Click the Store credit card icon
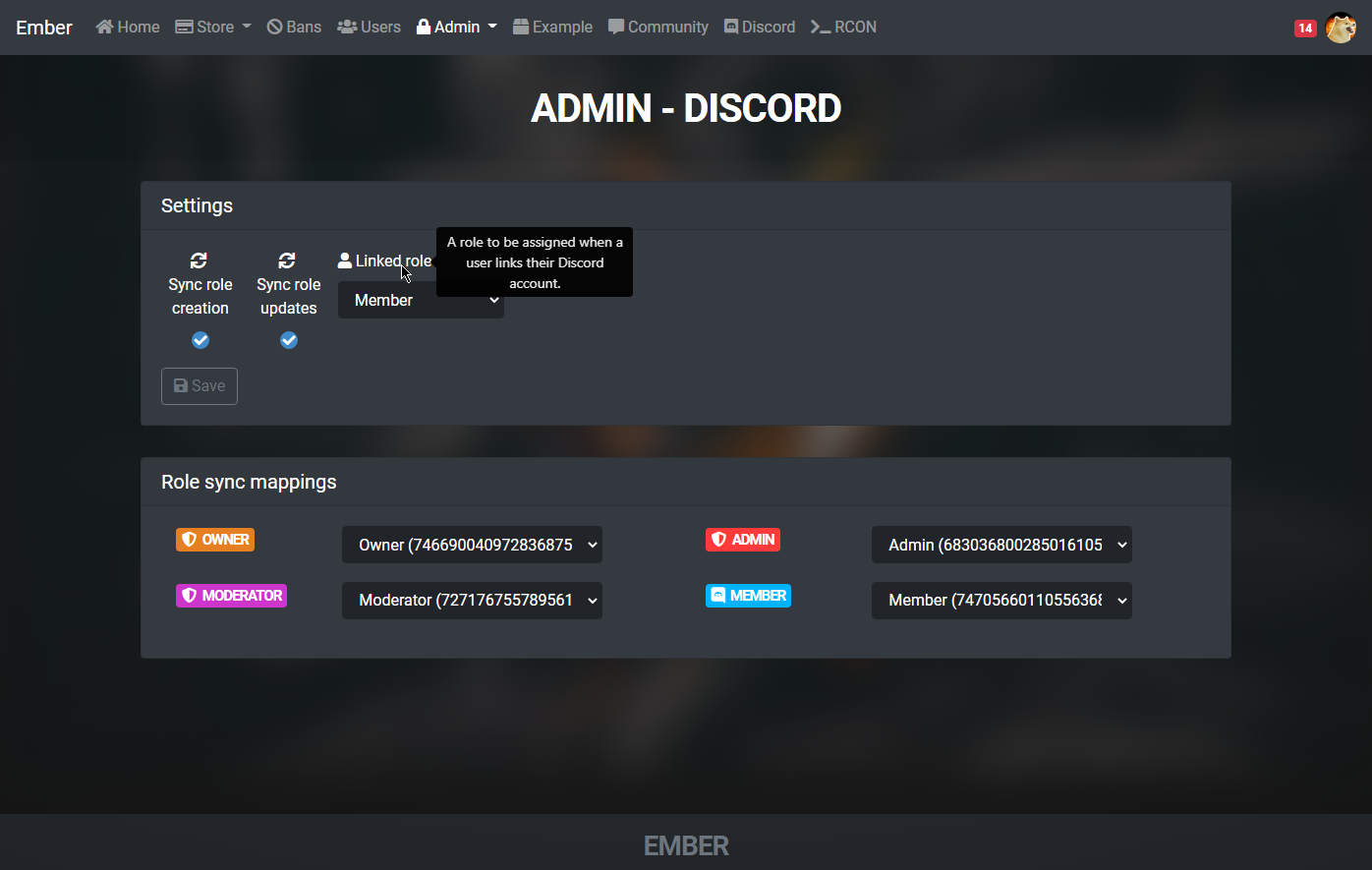1372x870 pixels. (184, 27)
